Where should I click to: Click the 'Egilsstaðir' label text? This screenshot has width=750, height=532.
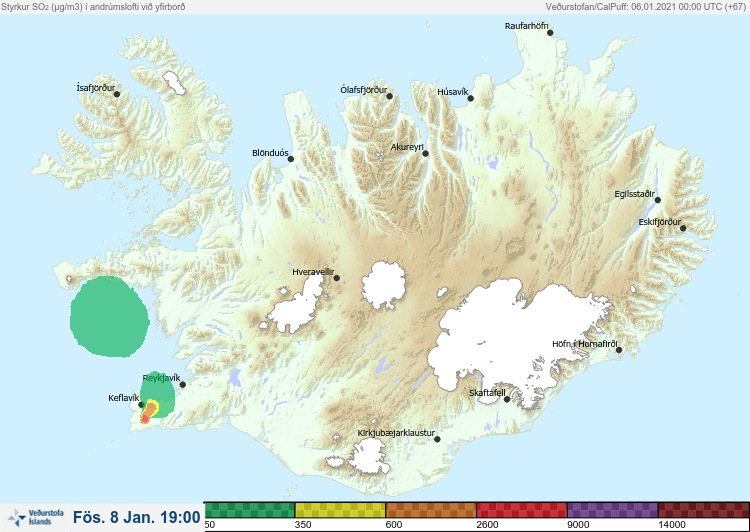tap(635, 194)
